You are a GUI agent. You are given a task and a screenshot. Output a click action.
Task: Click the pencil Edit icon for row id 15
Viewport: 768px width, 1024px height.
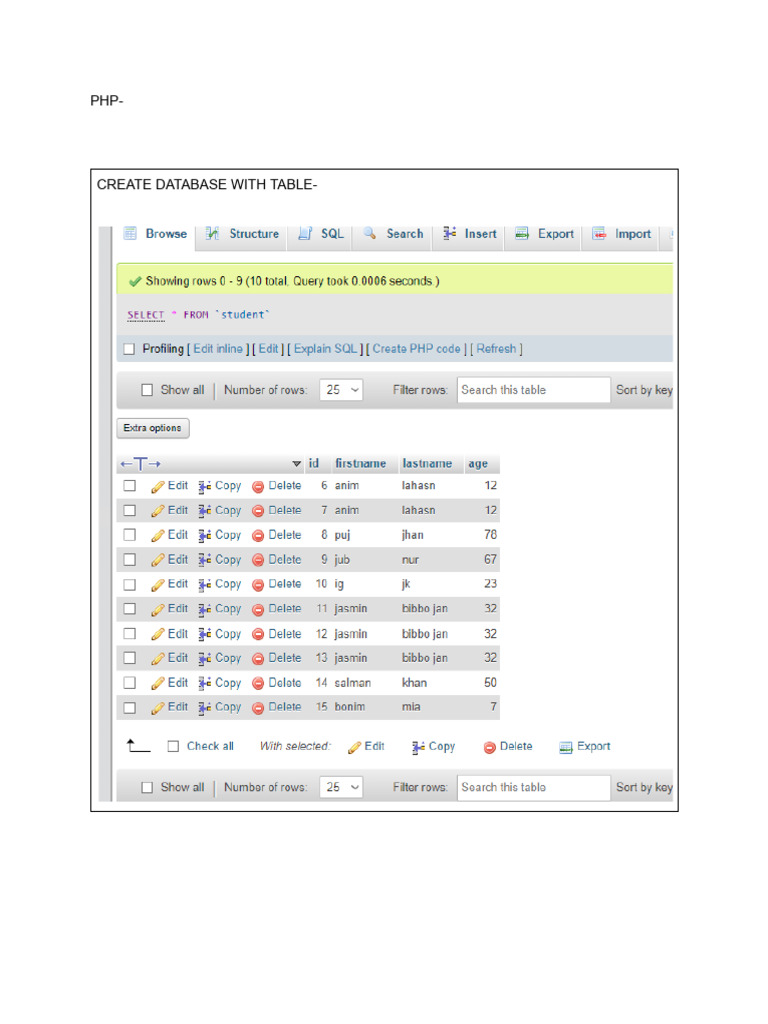[157, 708]
